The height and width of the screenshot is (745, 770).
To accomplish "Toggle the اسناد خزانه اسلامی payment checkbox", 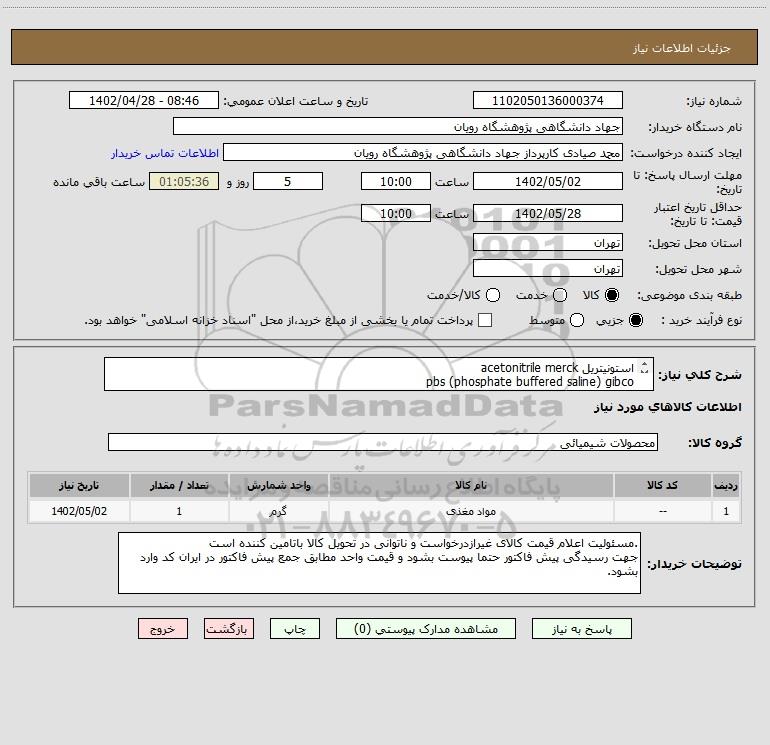I will tap(485, 320).
